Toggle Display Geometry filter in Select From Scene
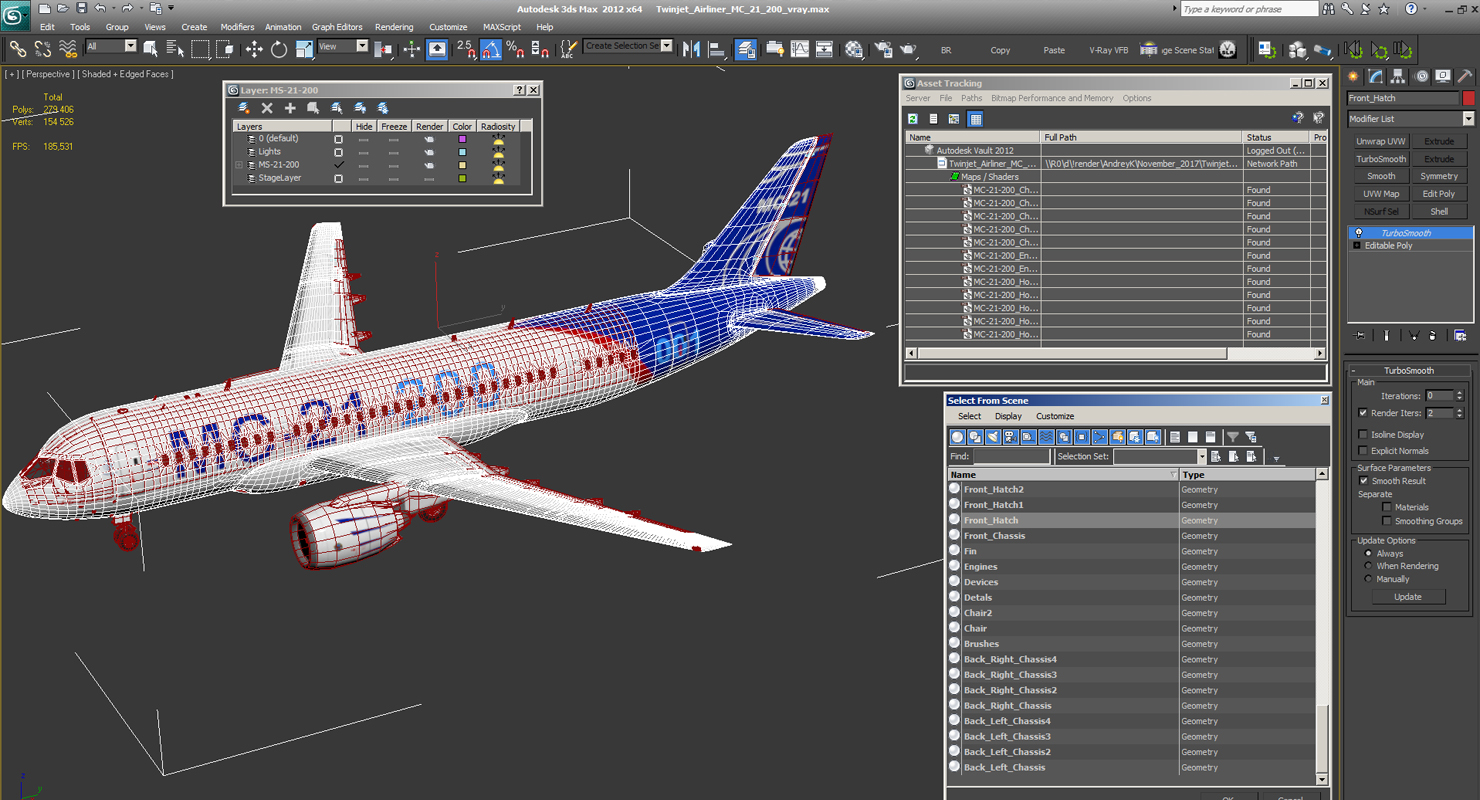 (957, 437)
